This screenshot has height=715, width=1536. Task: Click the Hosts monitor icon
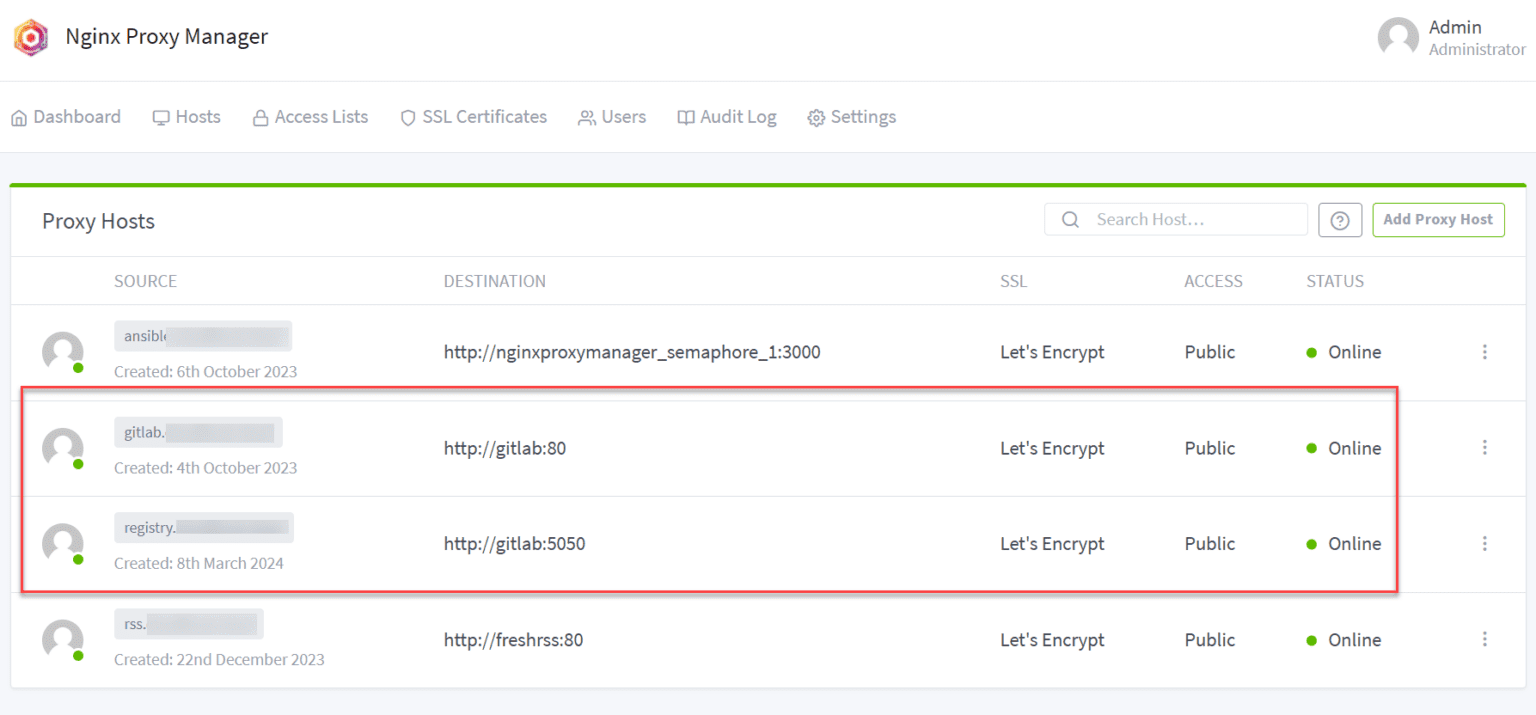[161, 117]
